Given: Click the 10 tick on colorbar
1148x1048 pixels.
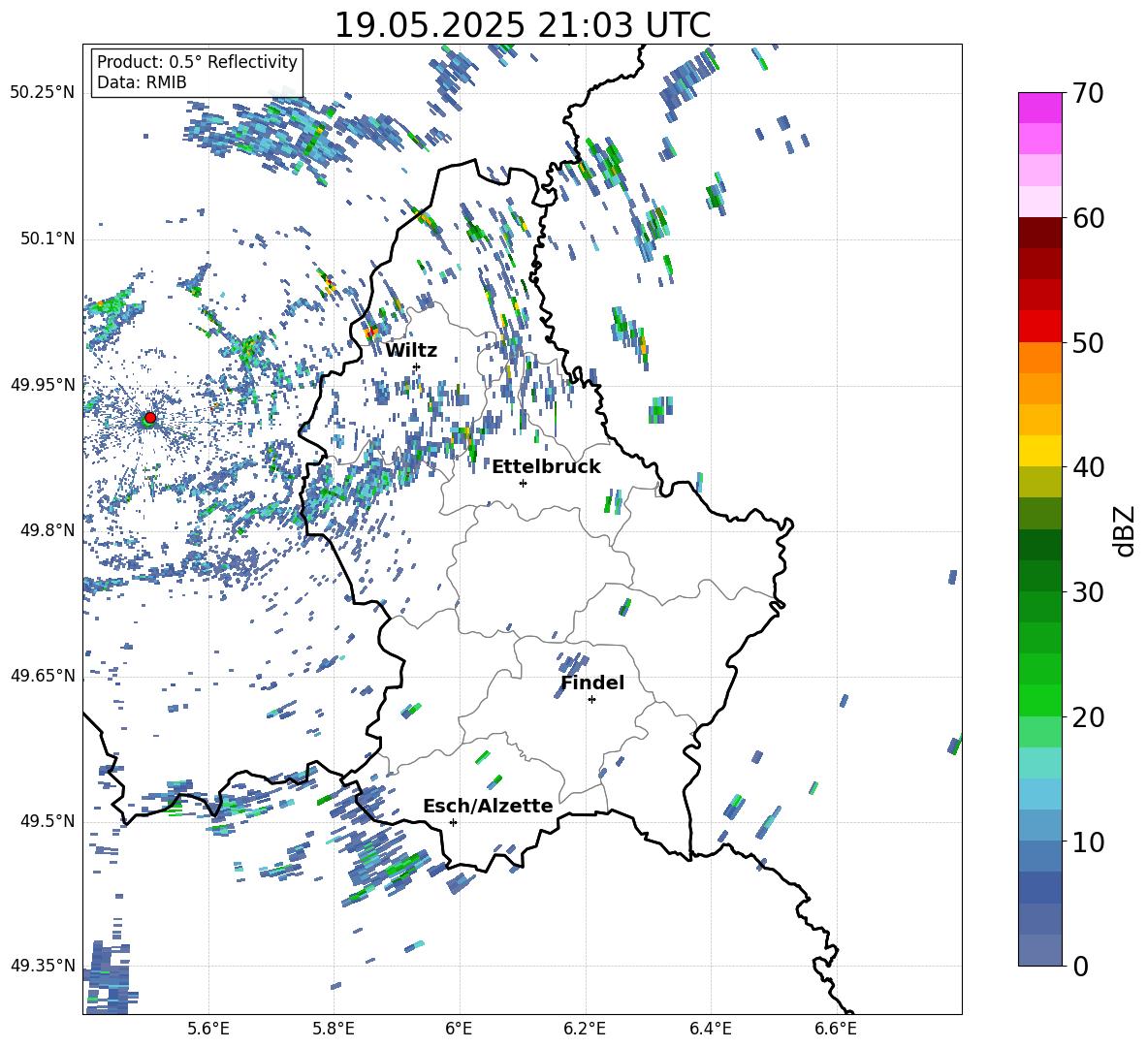Looking at the screenshot, I should point(1088,842).
